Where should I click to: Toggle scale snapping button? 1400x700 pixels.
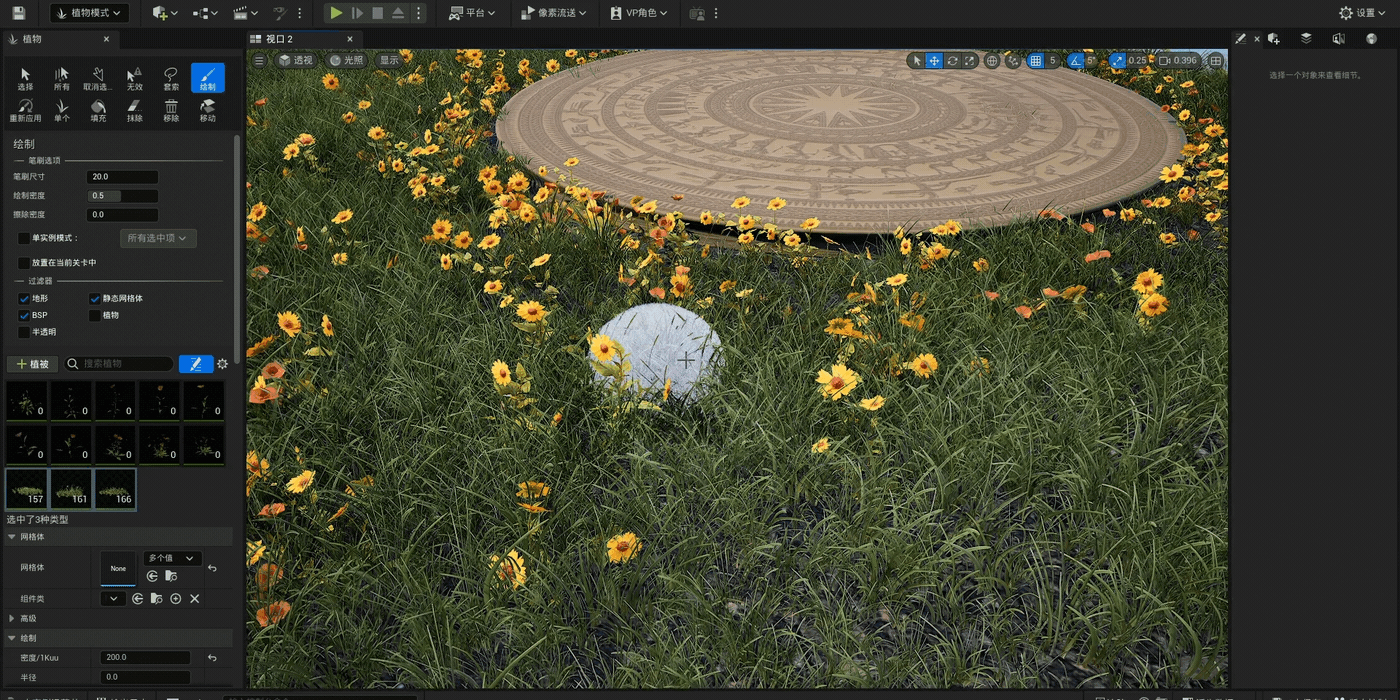1117,61
